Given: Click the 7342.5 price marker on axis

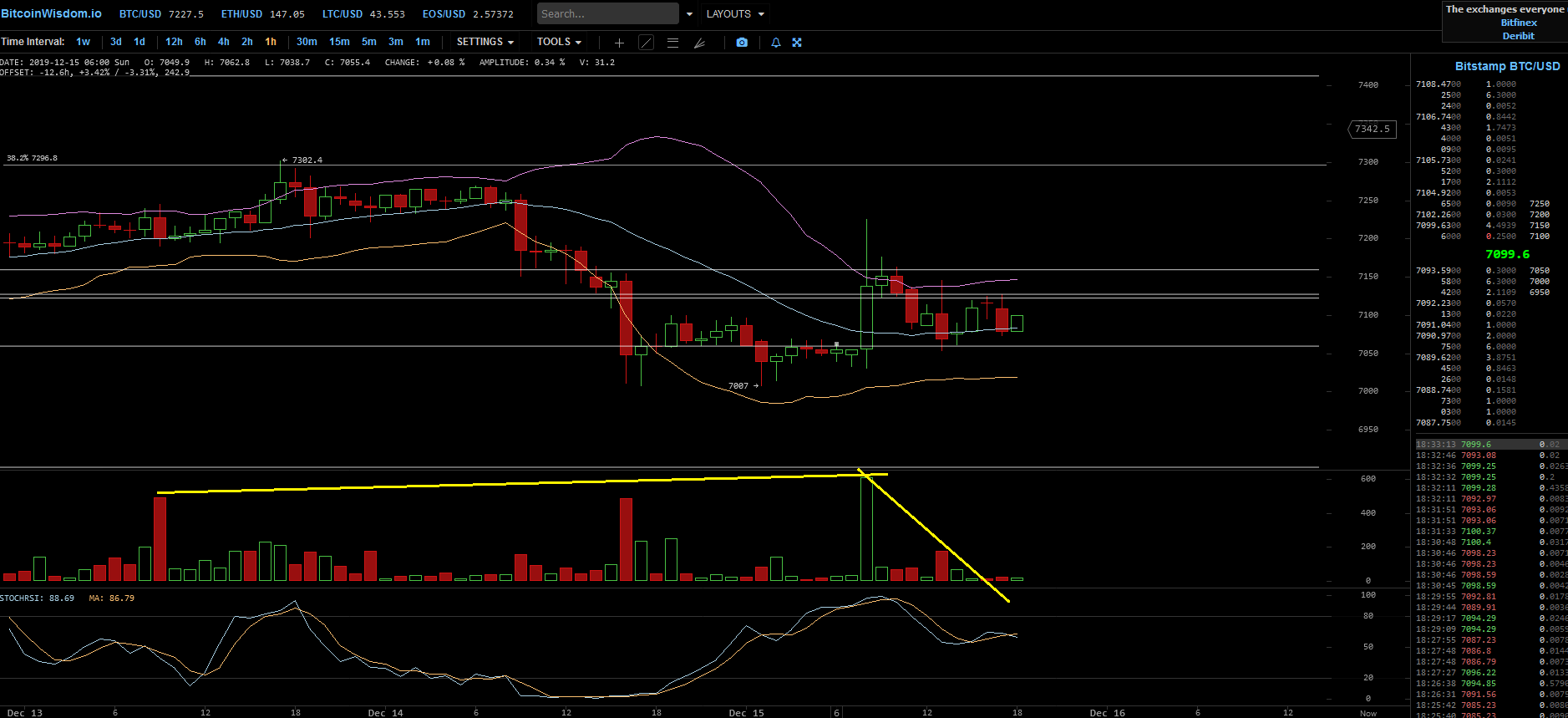Looking at the screenshot, I should tap(1372, 129).
